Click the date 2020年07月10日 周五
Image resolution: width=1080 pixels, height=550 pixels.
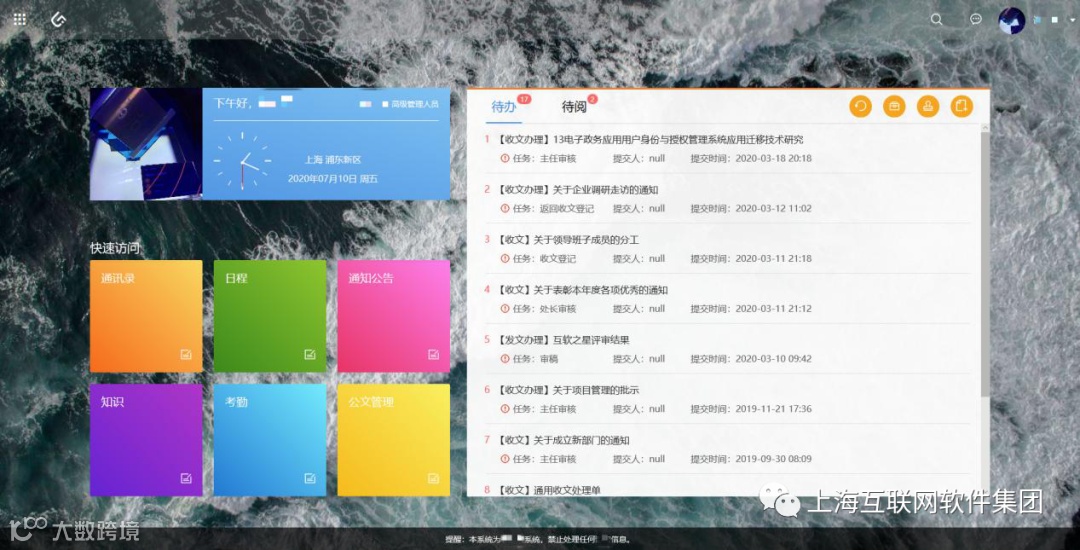[x=333, y=179]
